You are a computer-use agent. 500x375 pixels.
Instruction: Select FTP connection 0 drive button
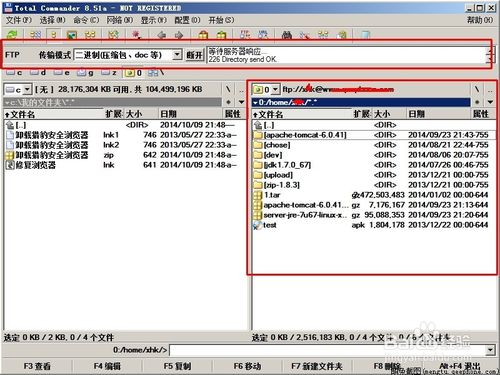pos(133,73)
